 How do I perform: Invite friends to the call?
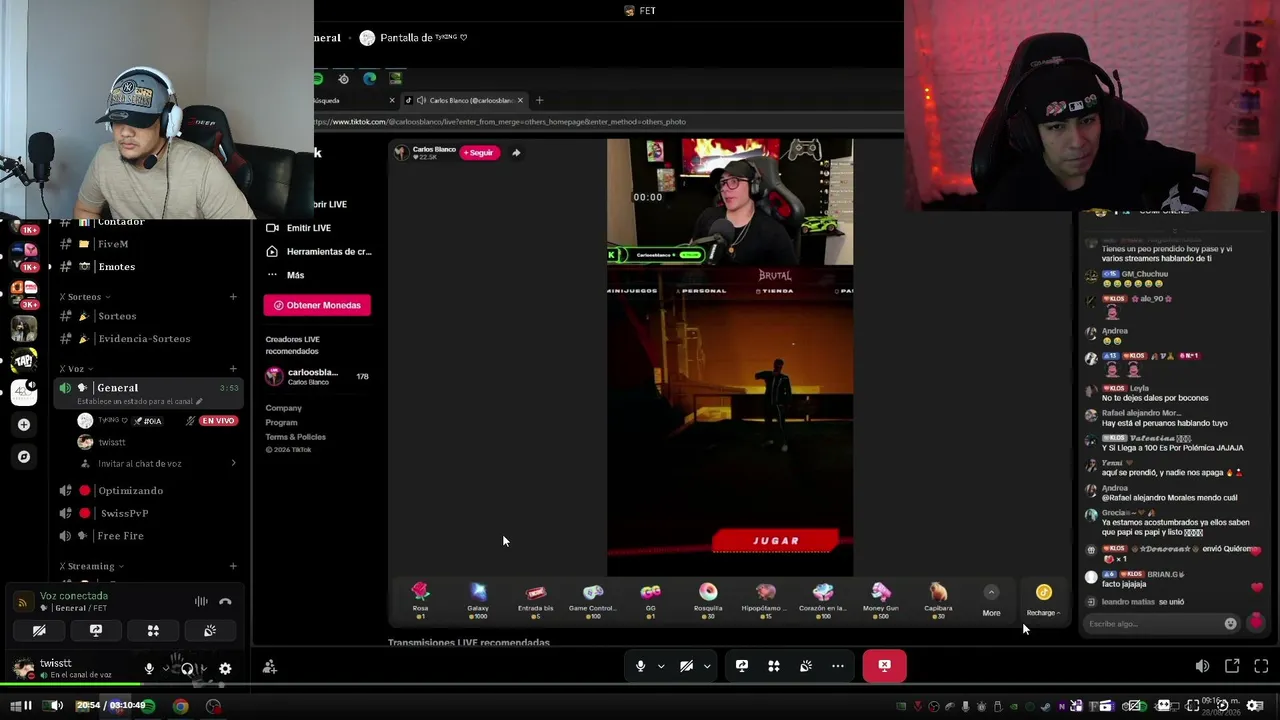[270, 667]
